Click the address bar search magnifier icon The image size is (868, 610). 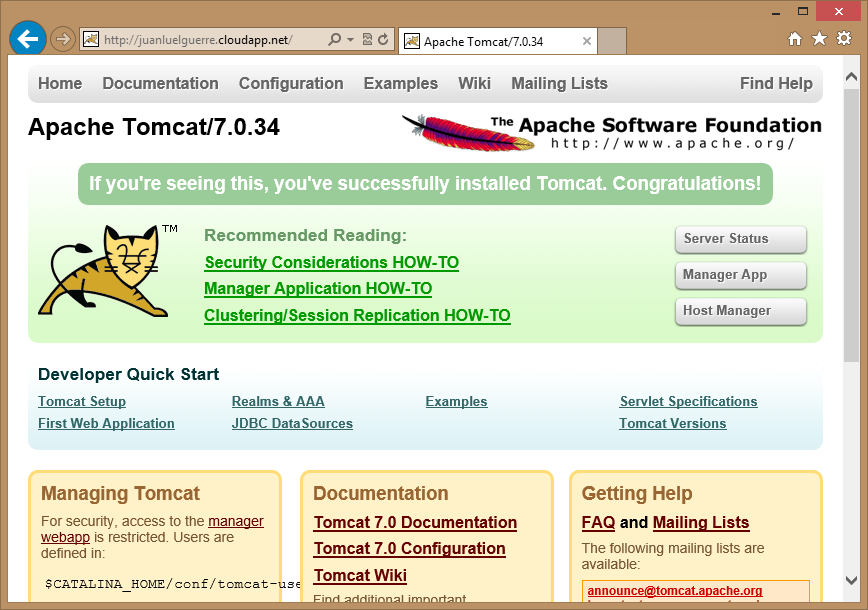coord(334,40)
